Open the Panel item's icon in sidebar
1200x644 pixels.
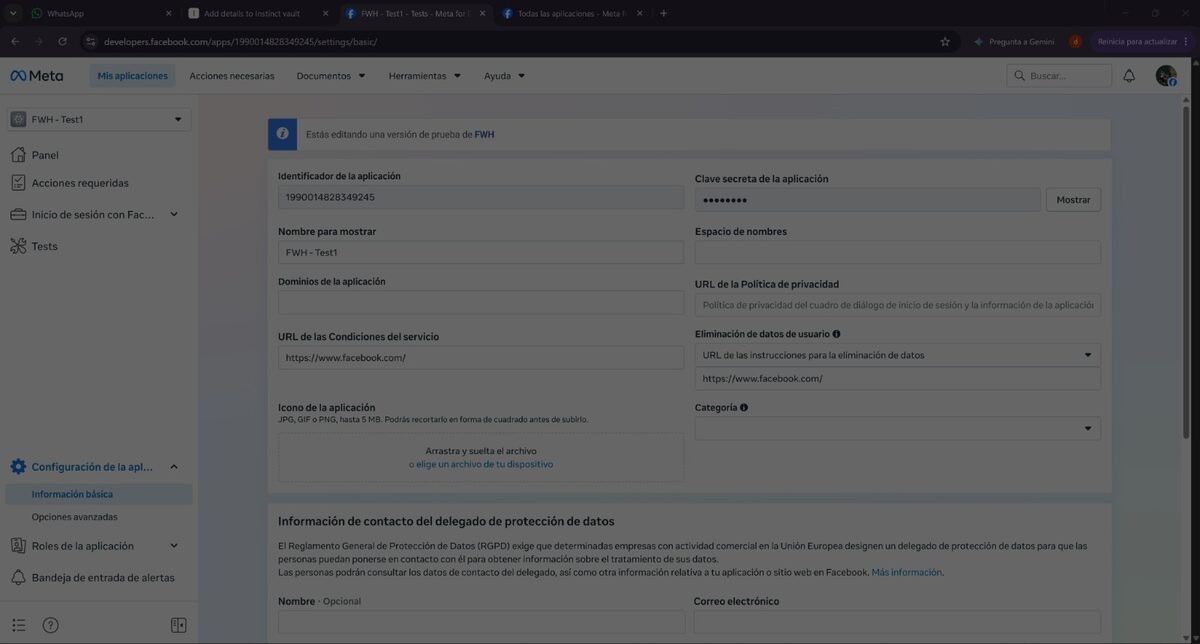click(x=18, y=155)
